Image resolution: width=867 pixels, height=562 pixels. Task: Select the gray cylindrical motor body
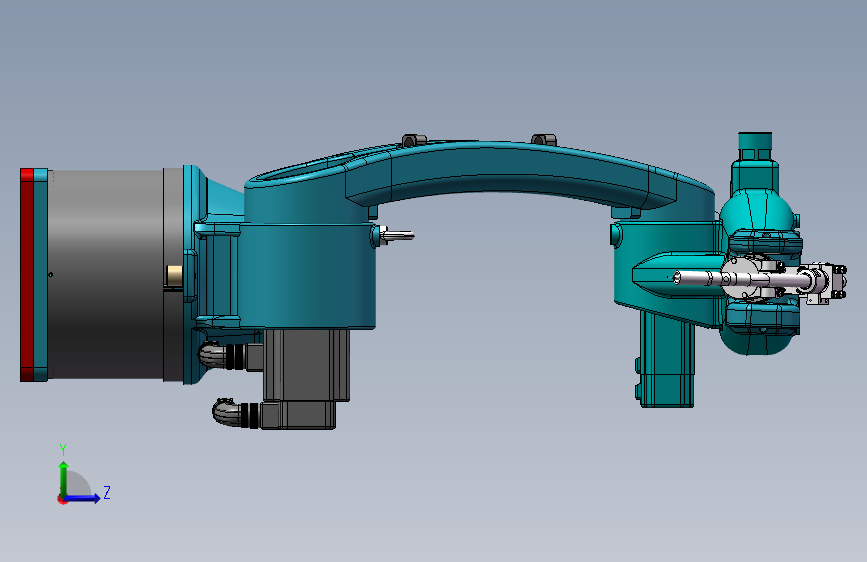click(x=105, y=275)
